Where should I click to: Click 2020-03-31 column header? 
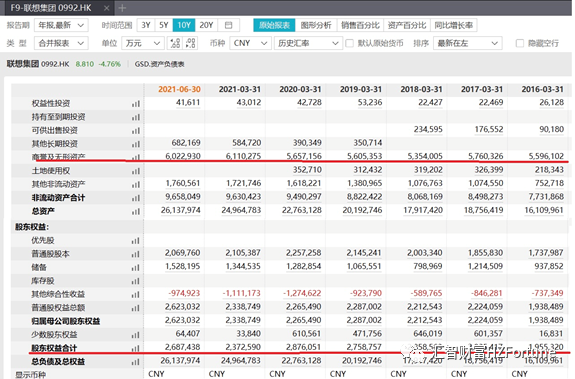pyautogui.click(x=300, y=89)
